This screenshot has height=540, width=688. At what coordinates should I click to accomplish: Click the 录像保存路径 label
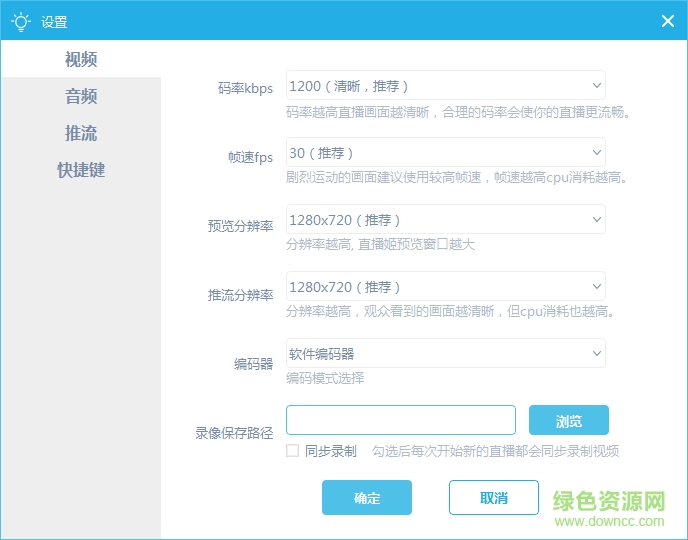(234, 433)
